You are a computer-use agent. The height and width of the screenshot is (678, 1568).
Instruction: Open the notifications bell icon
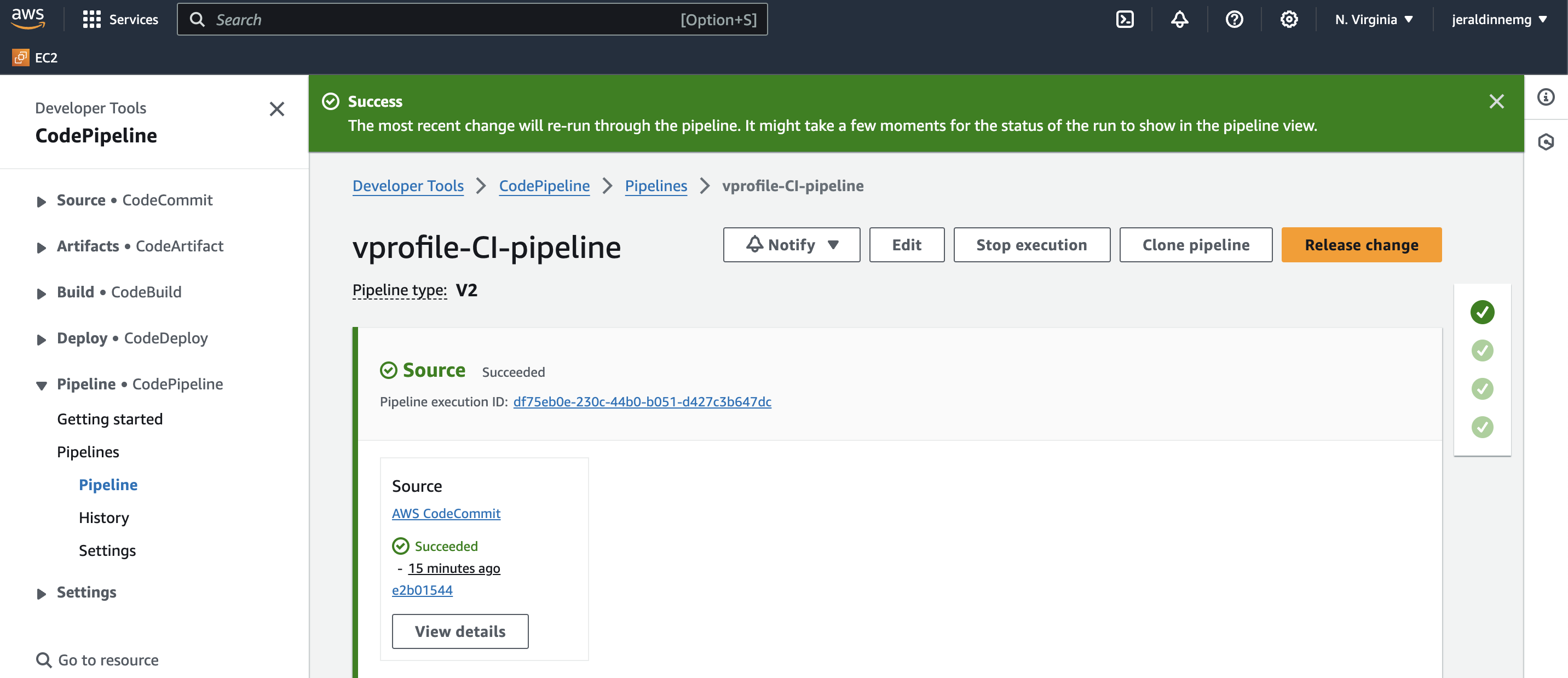(x=1179, y=20)
